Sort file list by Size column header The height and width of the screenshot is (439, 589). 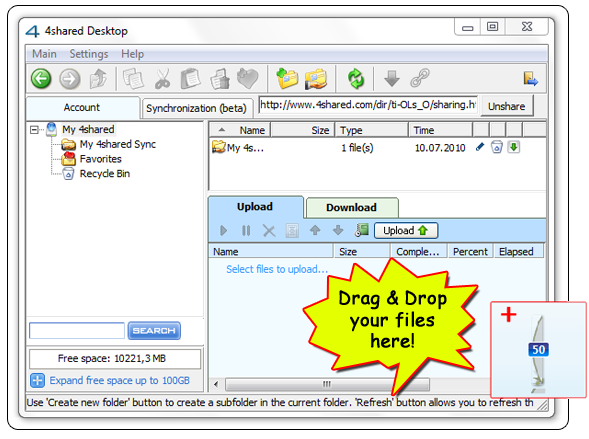[302, 130]
